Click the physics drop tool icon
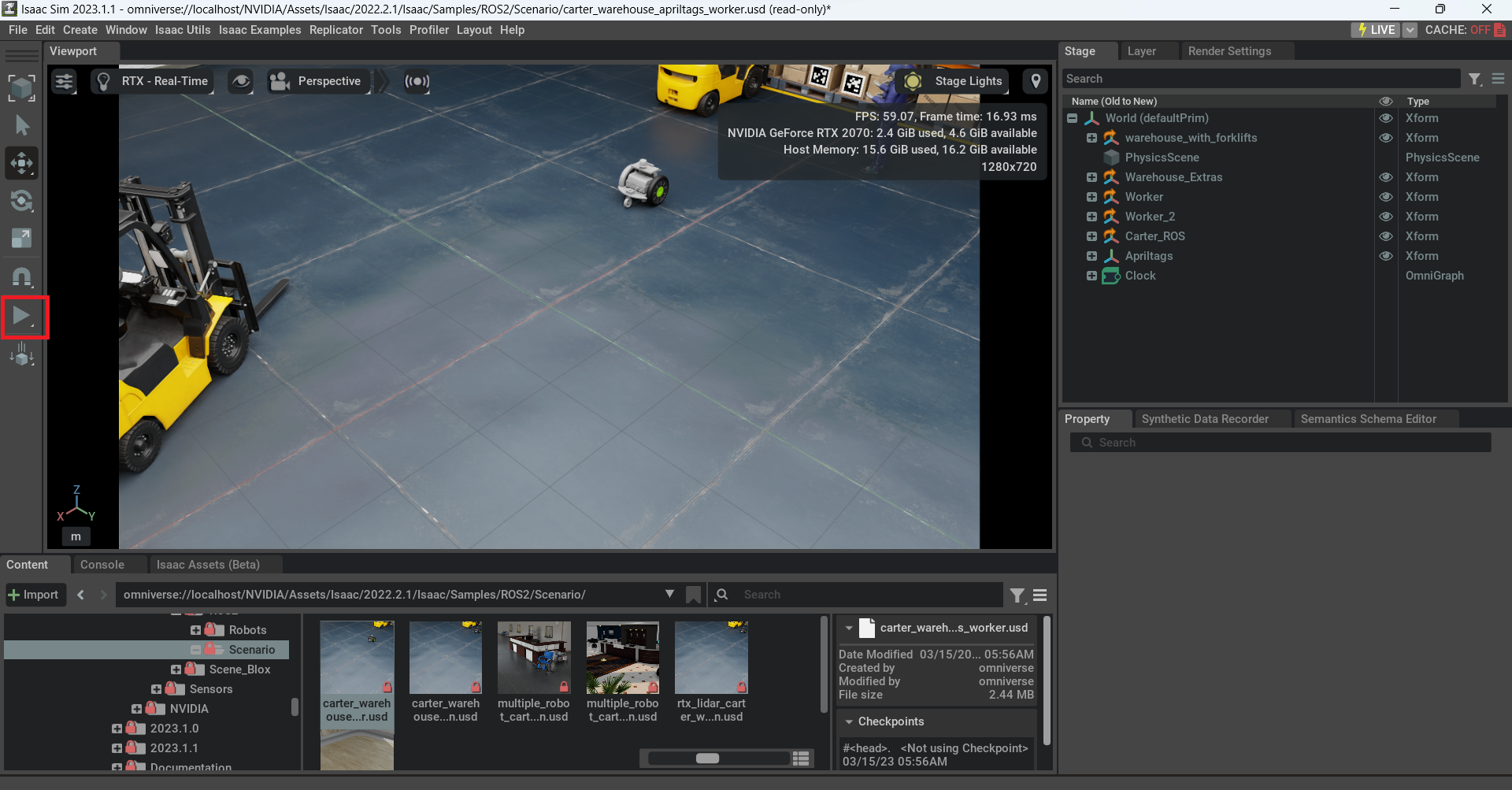 pyautogui.click(x=22, y=355)
